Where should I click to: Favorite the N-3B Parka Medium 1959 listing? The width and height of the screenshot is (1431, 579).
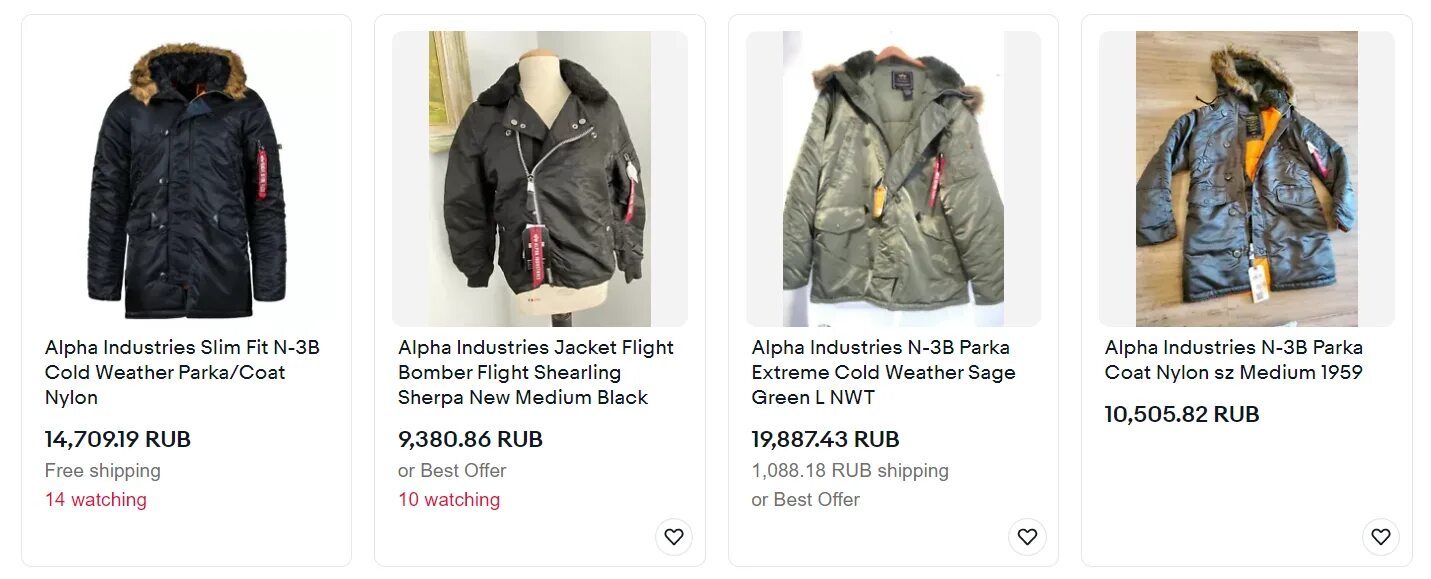point(1380,537)
